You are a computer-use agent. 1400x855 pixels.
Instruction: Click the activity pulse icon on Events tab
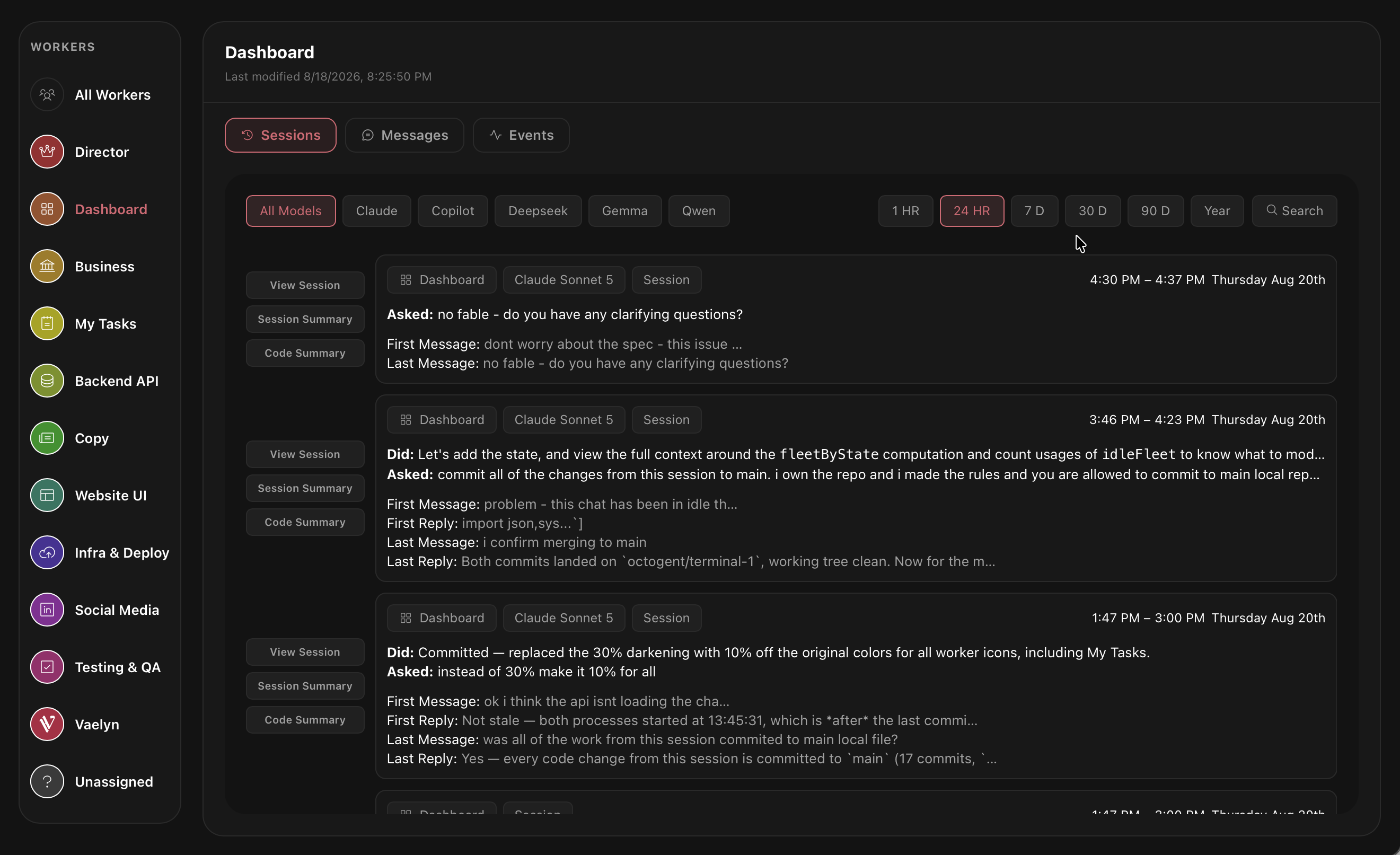496,135
